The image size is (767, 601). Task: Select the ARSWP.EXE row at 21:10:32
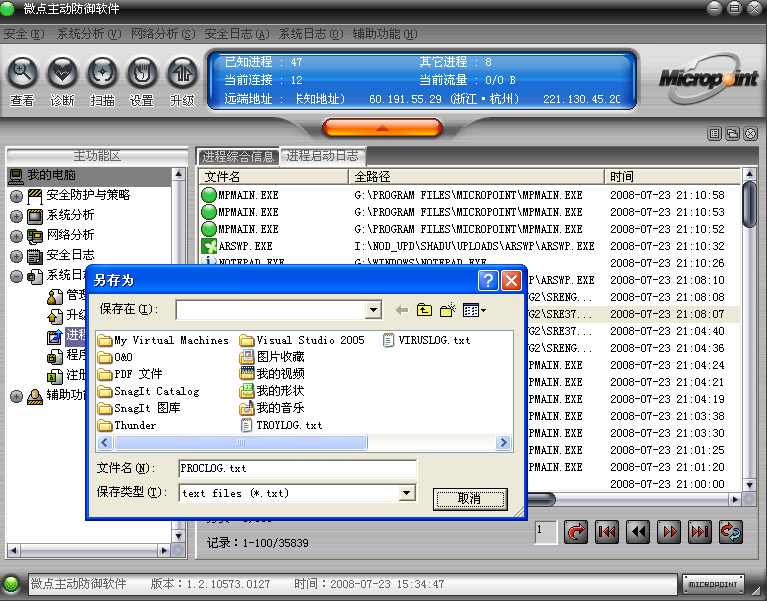click(470, 246)
